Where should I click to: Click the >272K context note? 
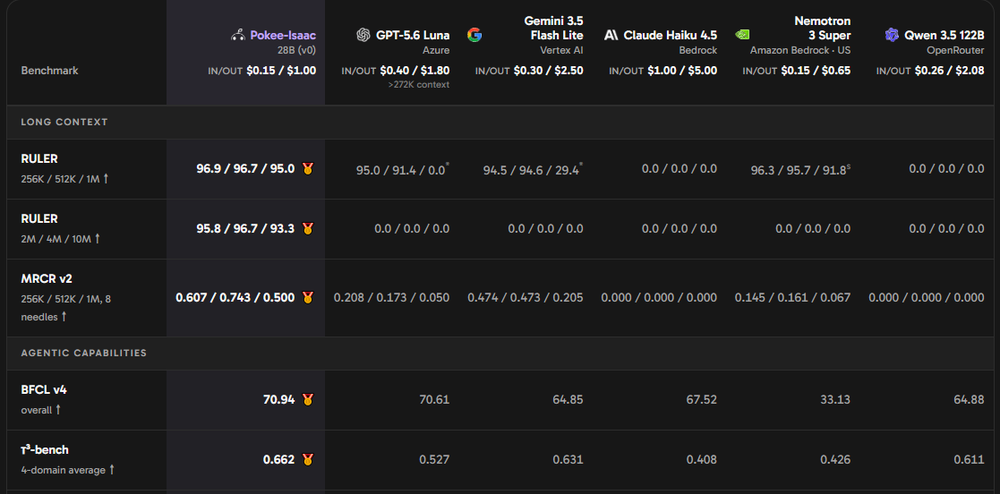418,85
